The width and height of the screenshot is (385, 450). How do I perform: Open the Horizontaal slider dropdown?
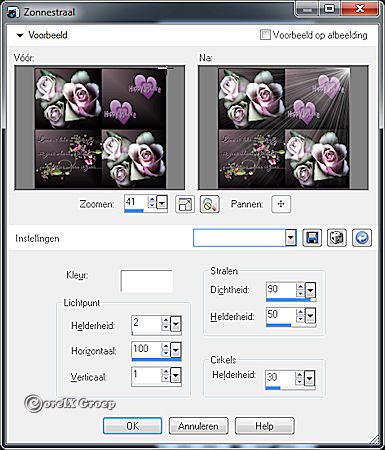[176, 350]
